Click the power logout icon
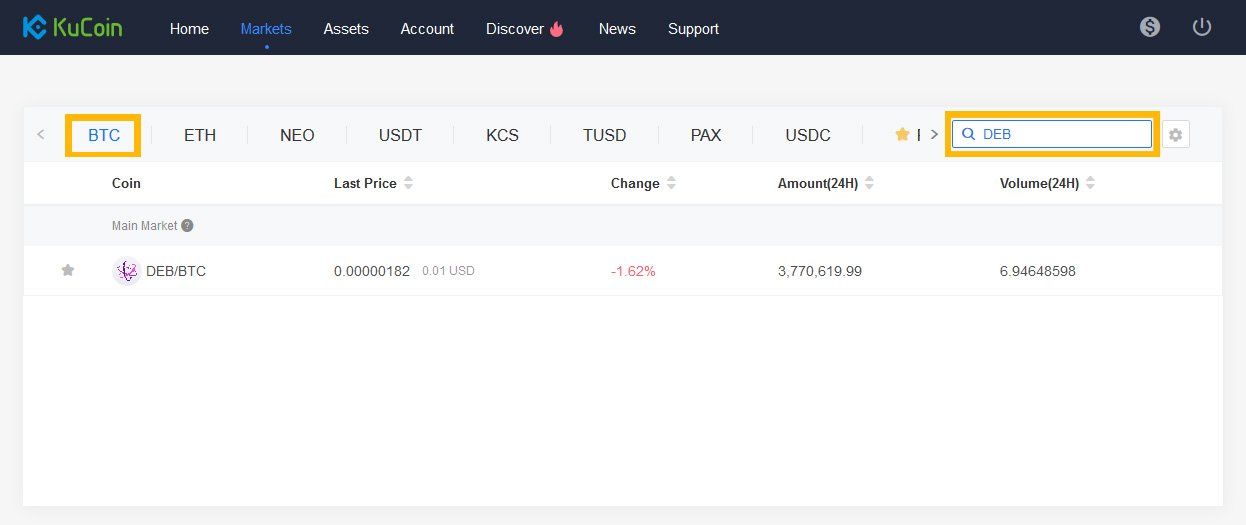The width and height of the screenshot is (1246, 525). coord(1202,27)
